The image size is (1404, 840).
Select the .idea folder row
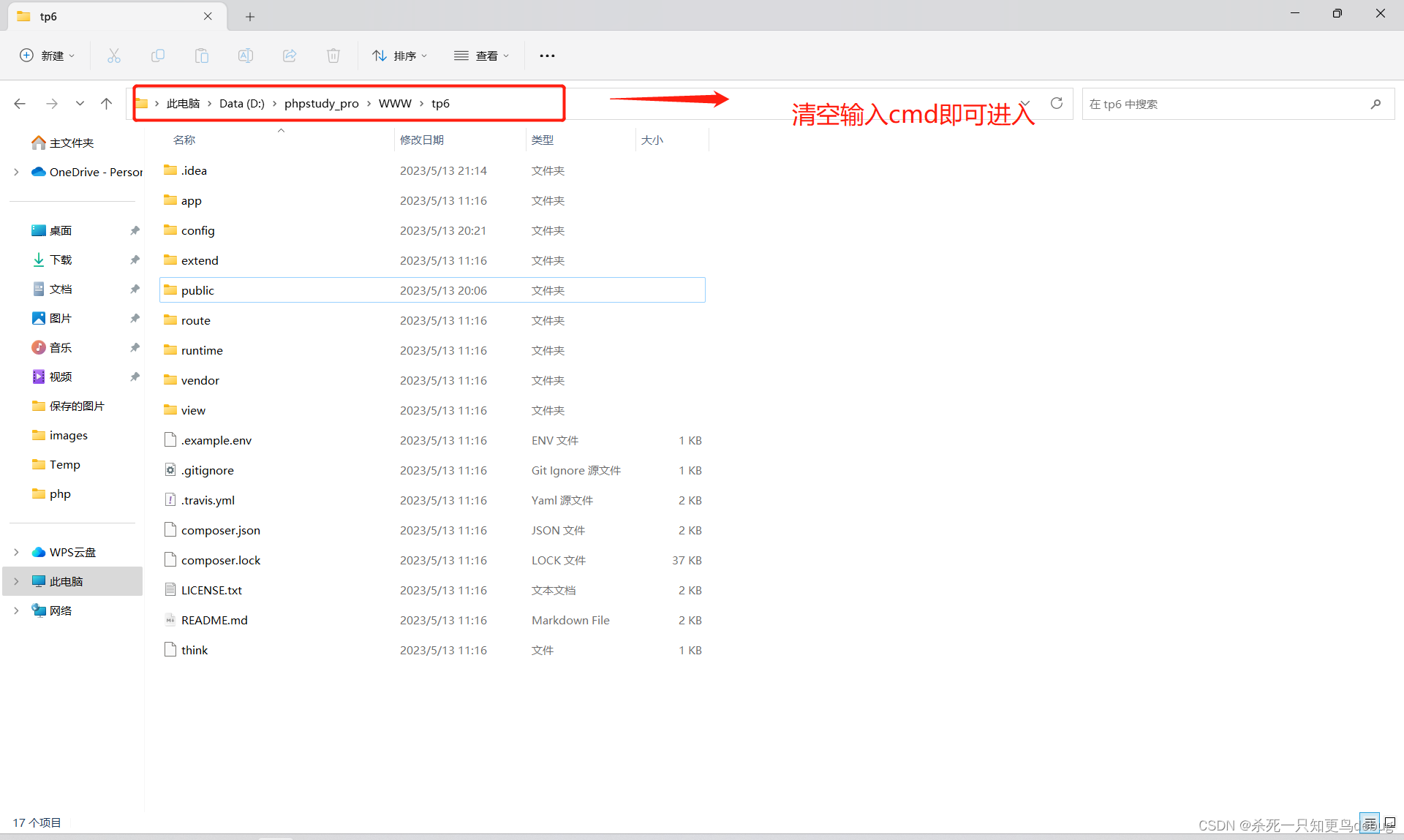tap(432, 170)
